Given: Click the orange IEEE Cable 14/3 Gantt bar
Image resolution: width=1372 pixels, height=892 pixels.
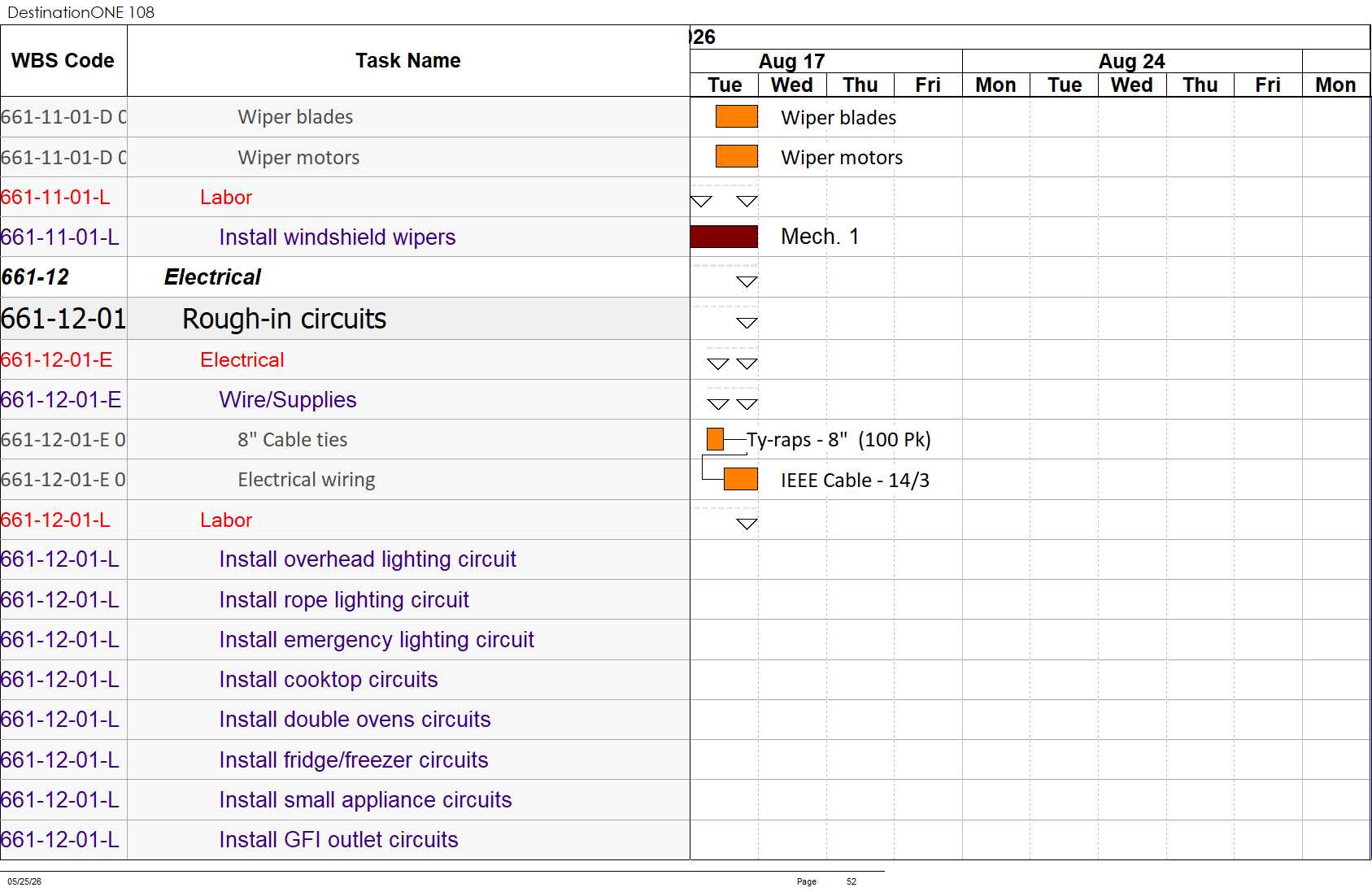Looking at the screenshot, I should pos(741,479).
